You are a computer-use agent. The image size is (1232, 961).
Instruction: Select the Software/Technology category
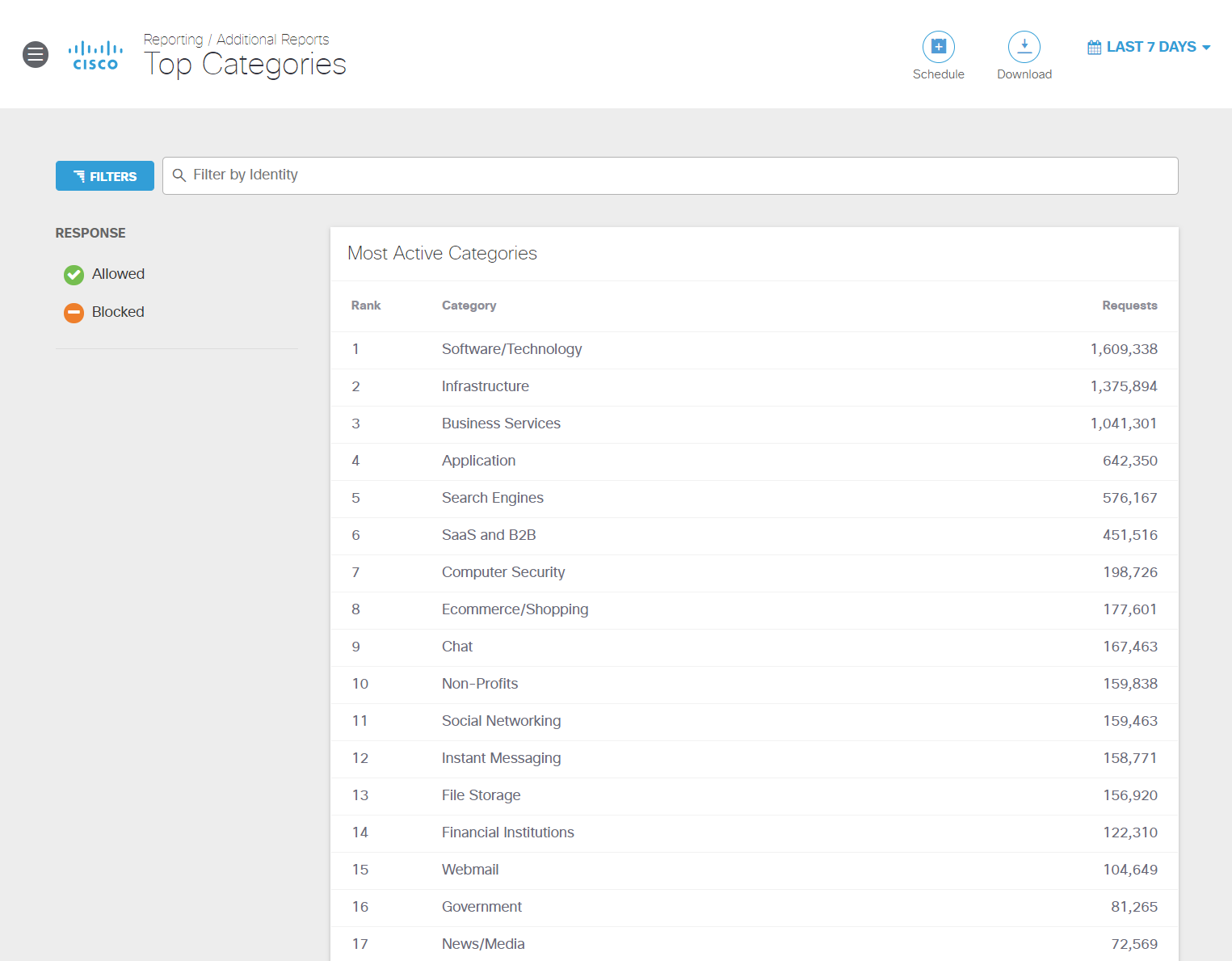511,349
